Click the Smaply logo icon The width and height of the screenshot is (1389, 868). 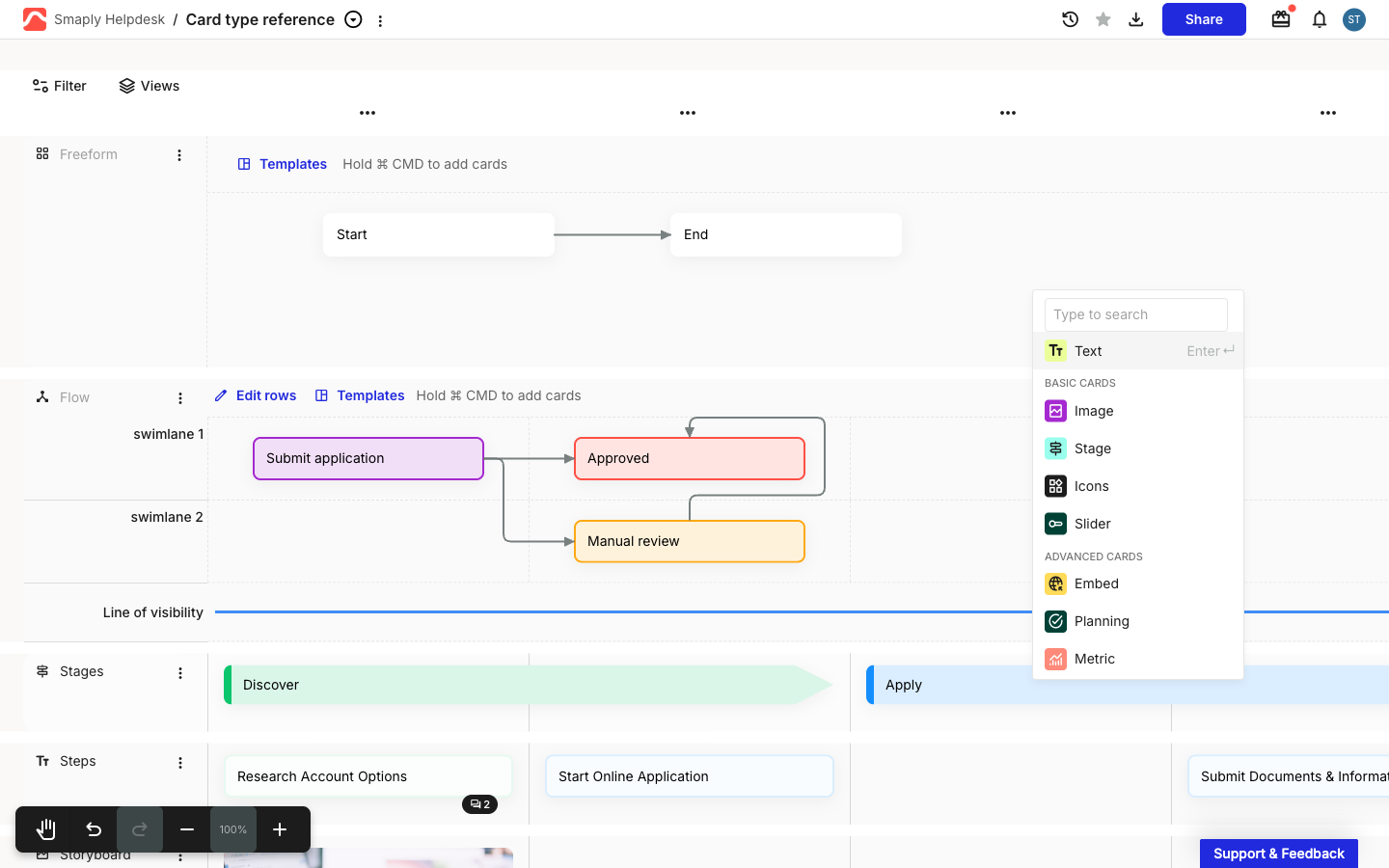coord(35,19)
